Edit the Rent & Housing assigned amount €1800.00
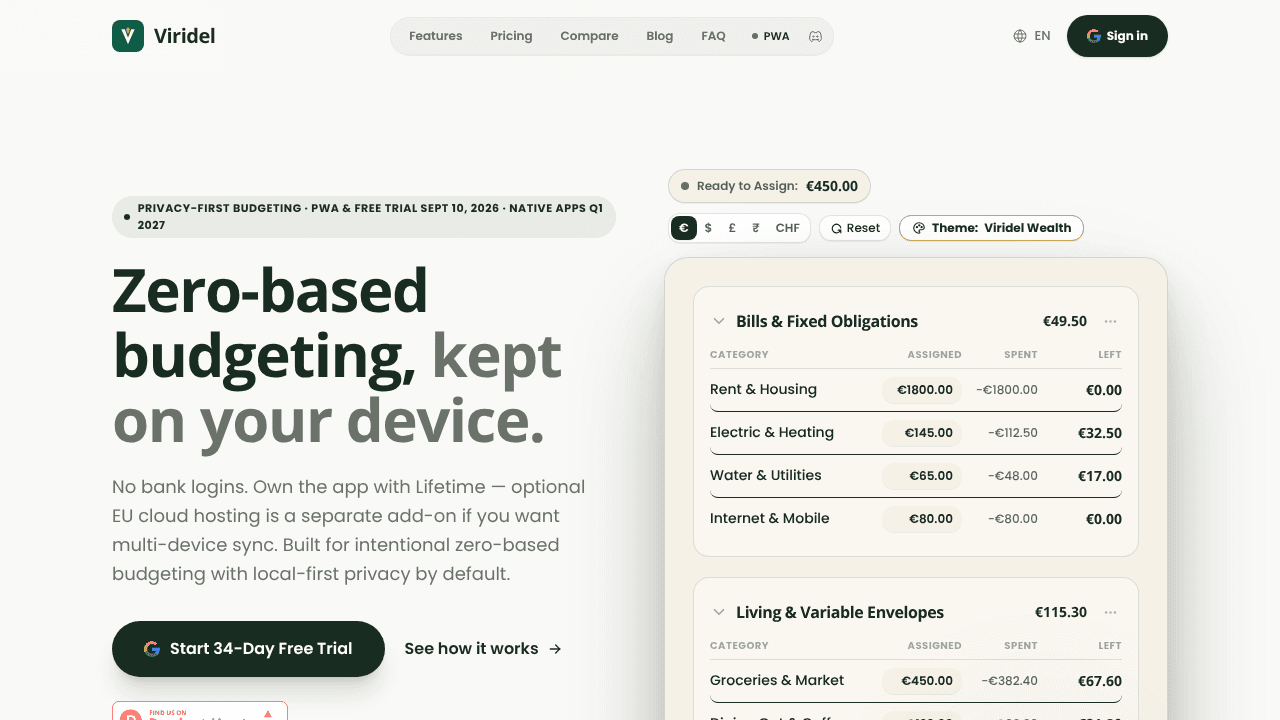Viewport: 1280px width, 720px height. point(922,390)
